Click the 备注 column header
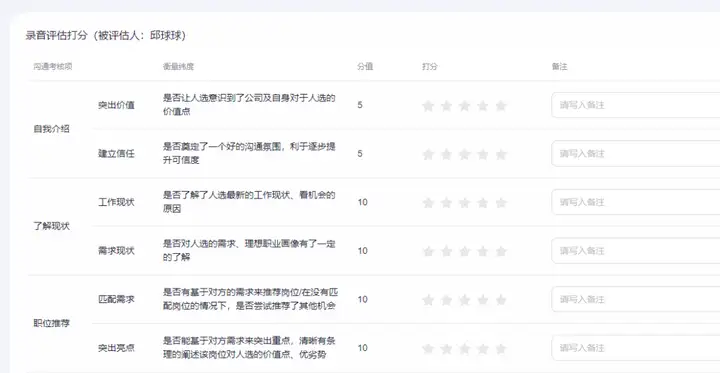This screenshot has height=373, width=720. 559,67
